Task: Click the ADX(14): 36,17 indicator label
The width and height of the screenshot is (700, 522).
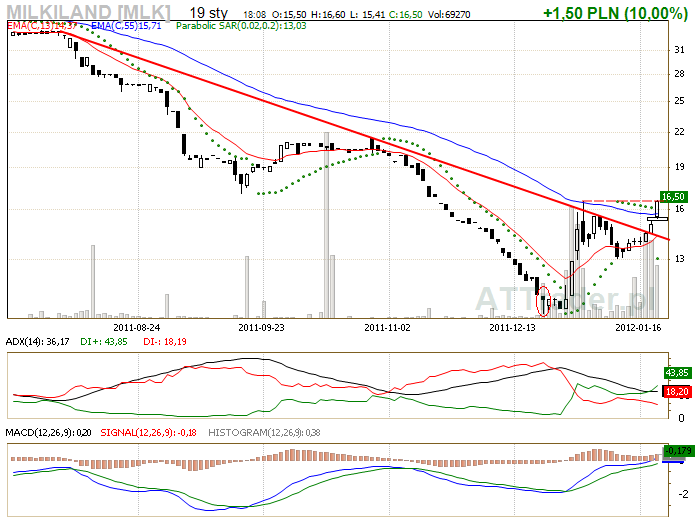Action: [38, 342]
